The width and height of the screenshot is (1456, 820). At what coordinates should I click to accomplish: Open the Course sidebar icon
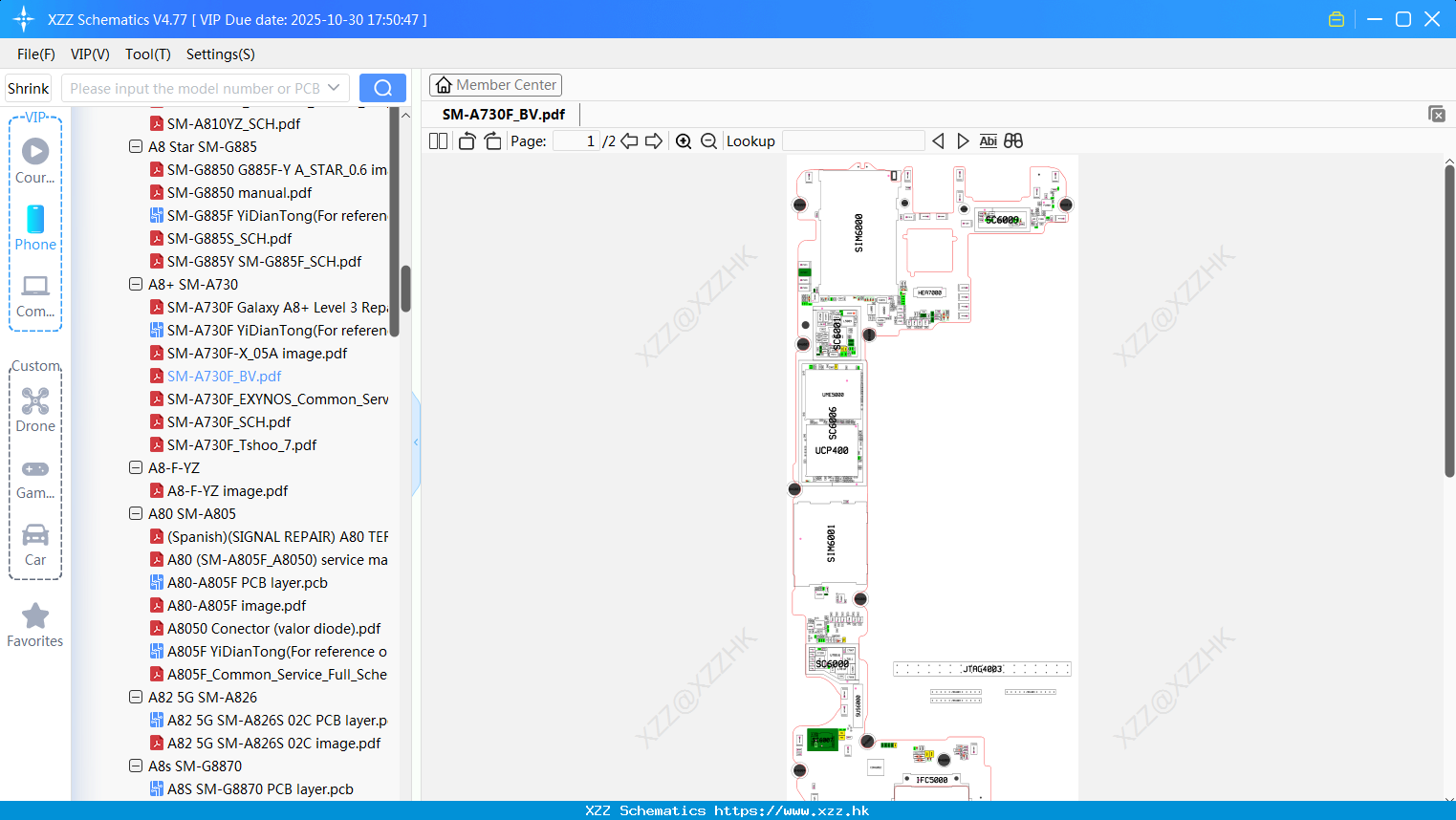point(35,161)
